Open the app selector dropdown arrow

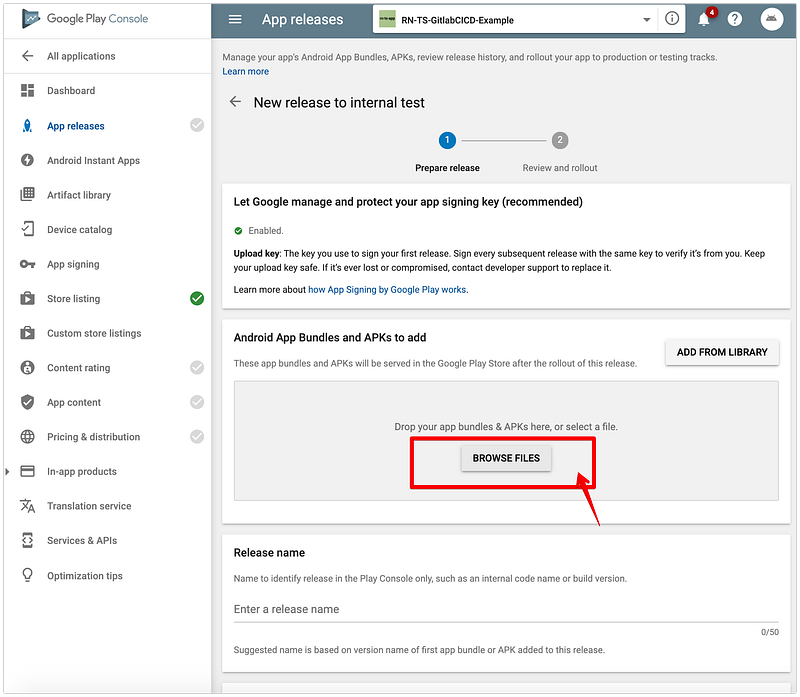pyautogui.click(x=646, y=20)
